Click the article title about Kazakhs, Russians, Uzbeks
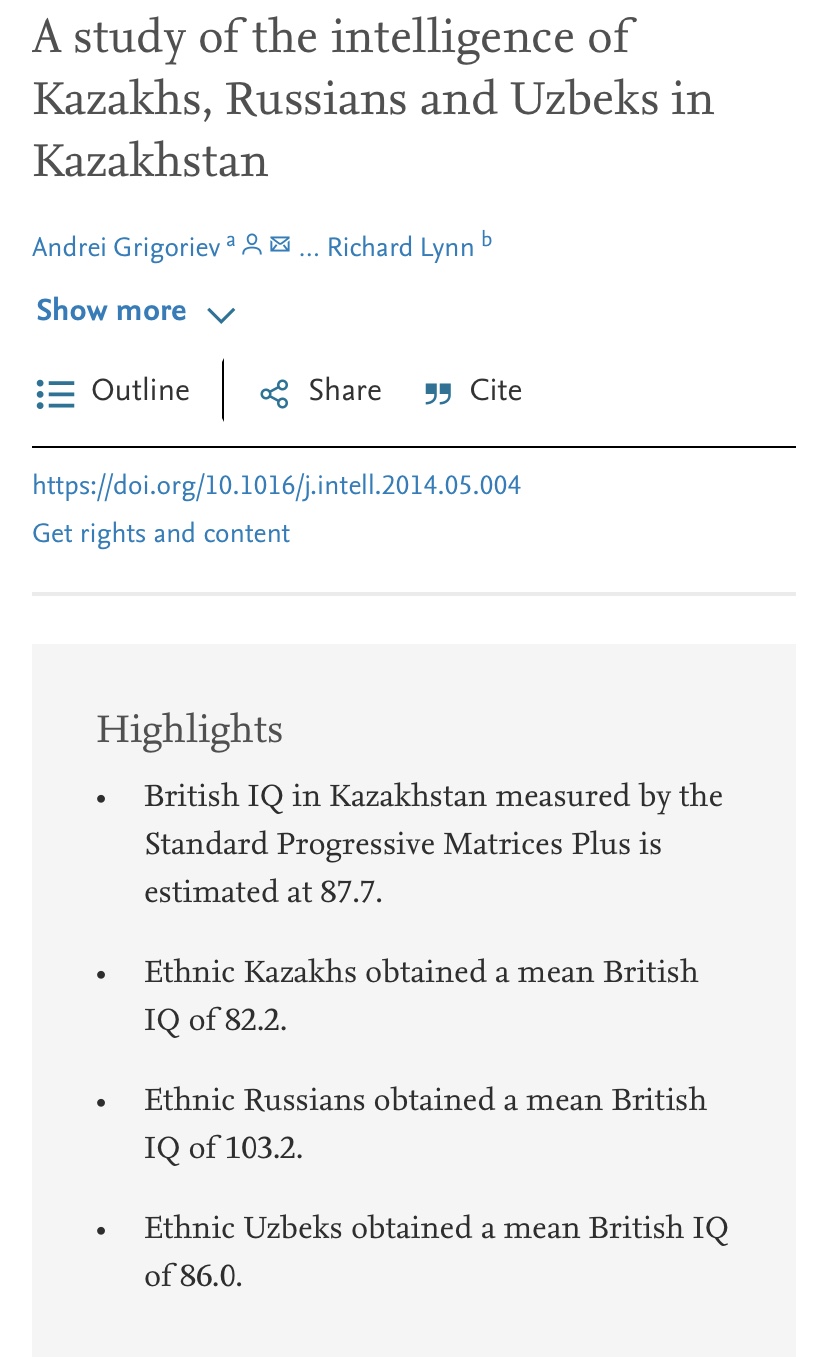This screenshot has width=823, height=1357. coord(373,98)
